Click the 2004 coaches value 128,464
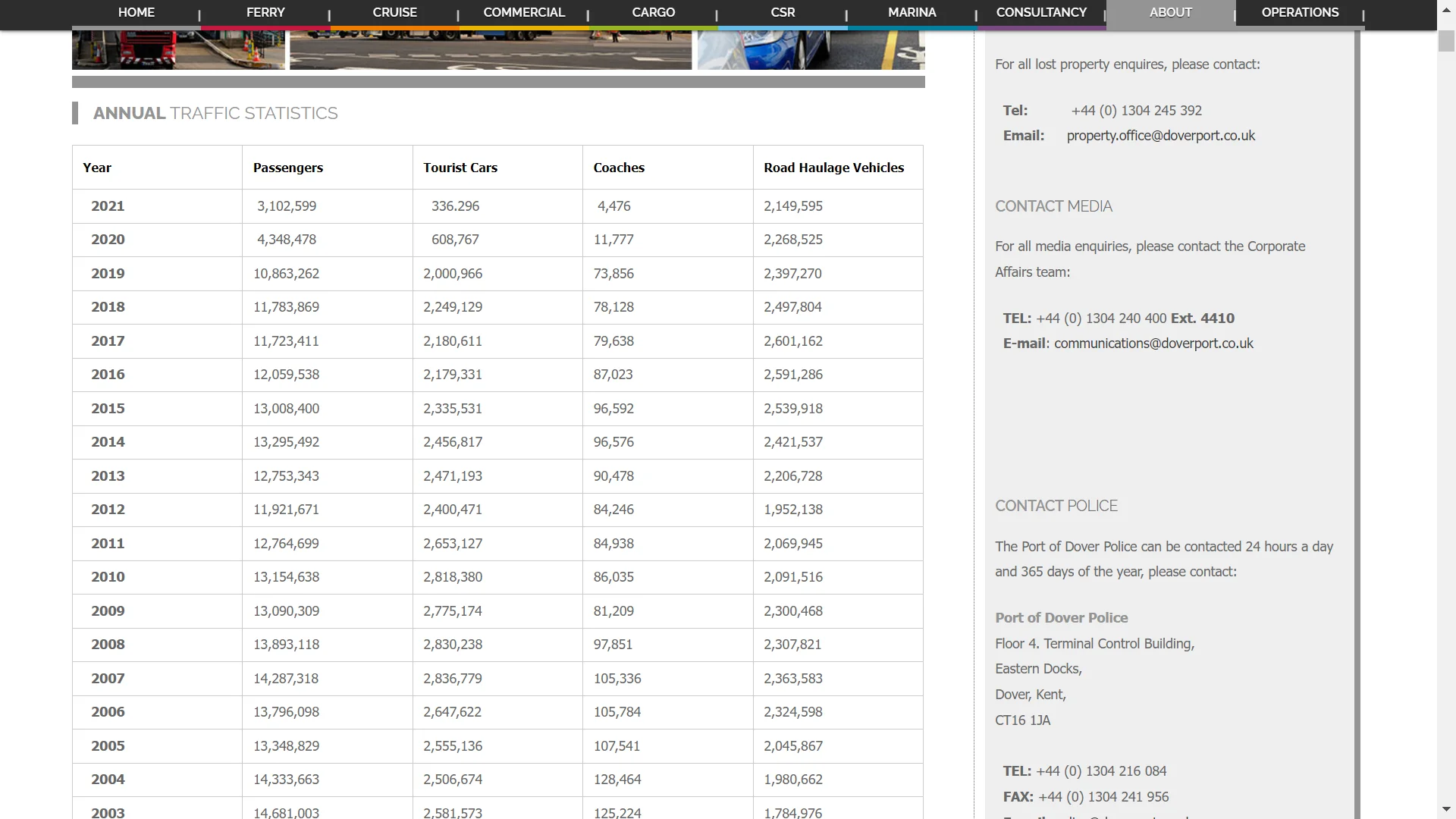 tap(617, 780)
